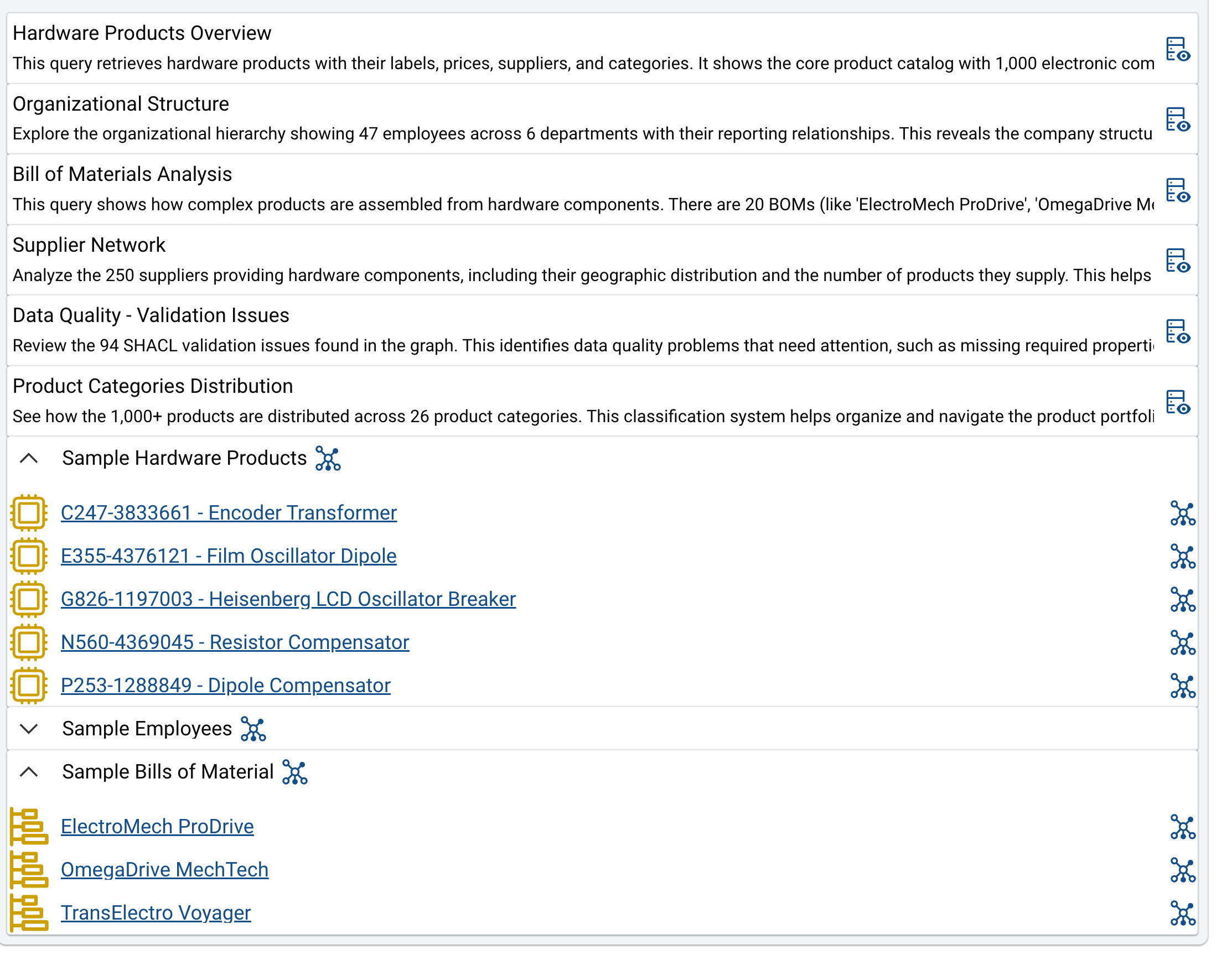
Task: Click graph icon for Dipole Compensator row
Action: coord(1182,686)
